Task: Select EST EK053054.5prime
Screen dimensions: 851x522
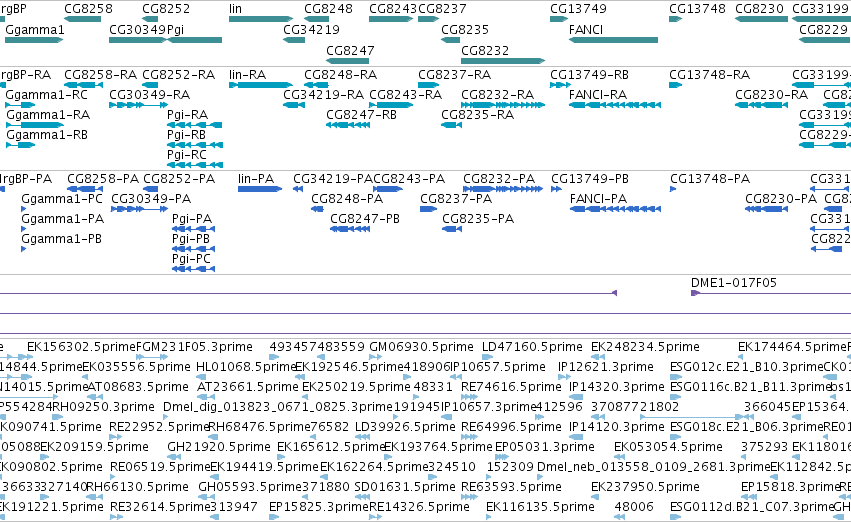Action: (x=668, y=448)
